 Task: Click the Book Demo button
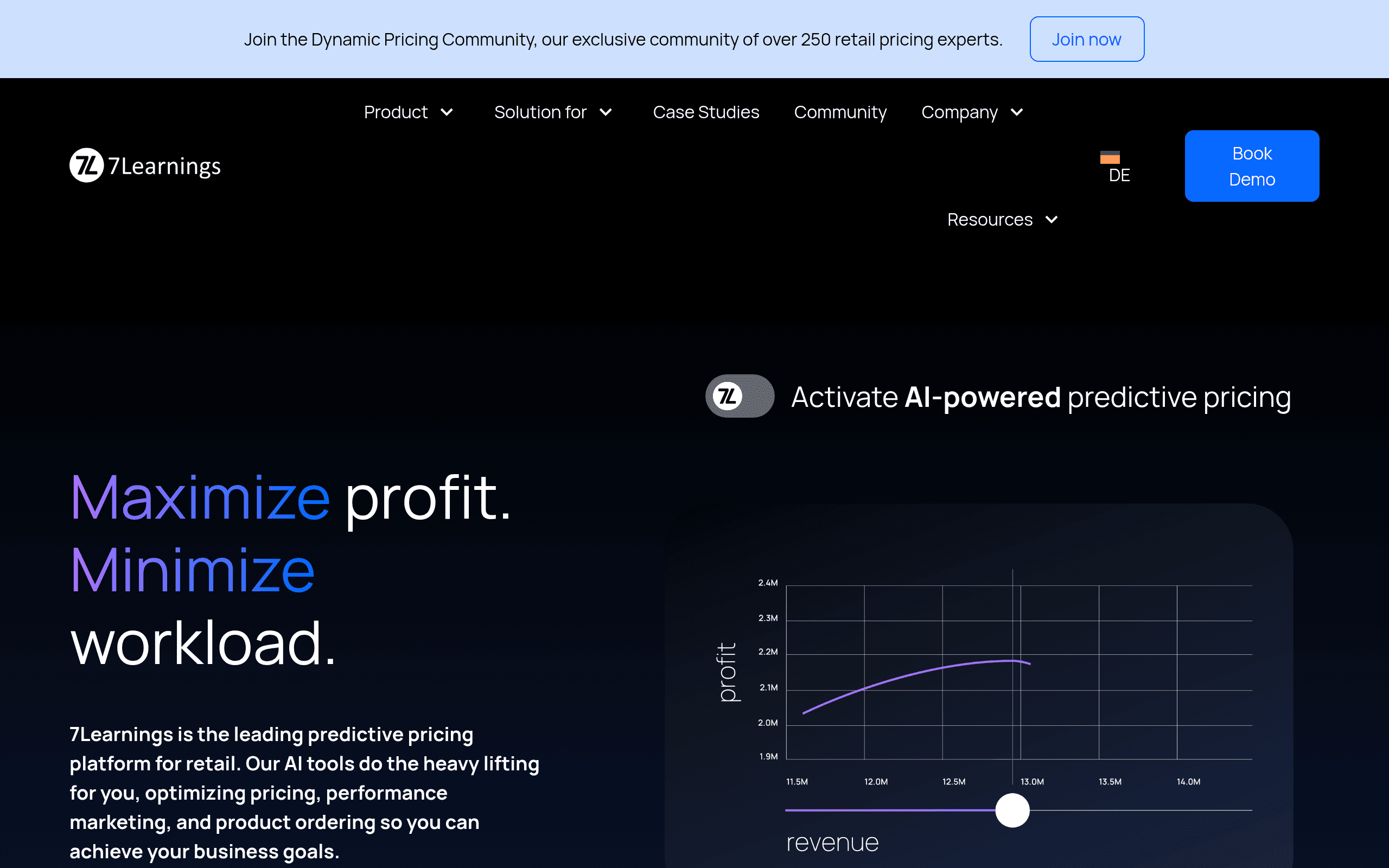[x=1252, y=166]
